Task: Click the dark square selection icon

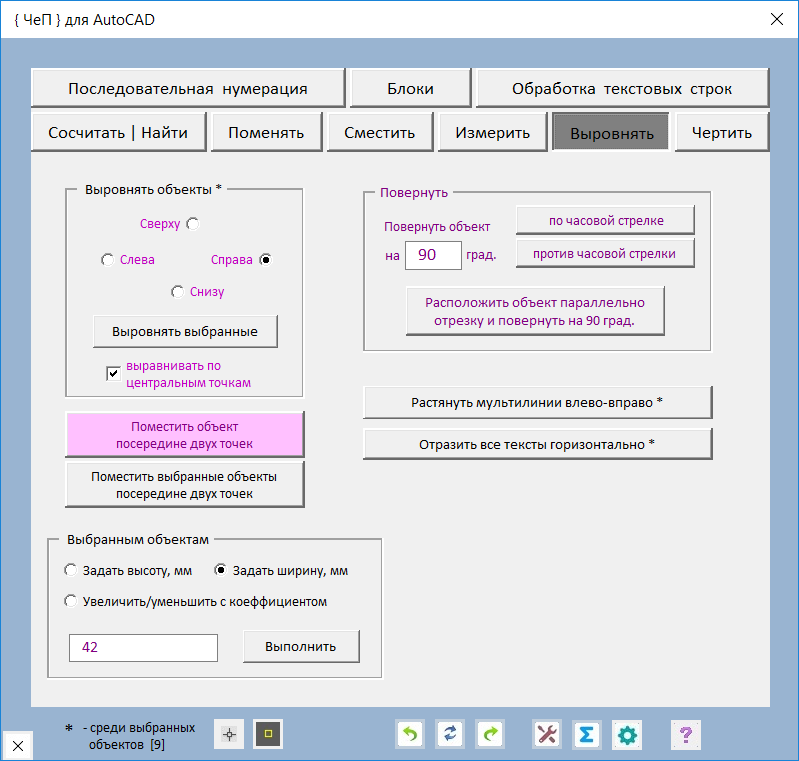Action: point(268,735)
